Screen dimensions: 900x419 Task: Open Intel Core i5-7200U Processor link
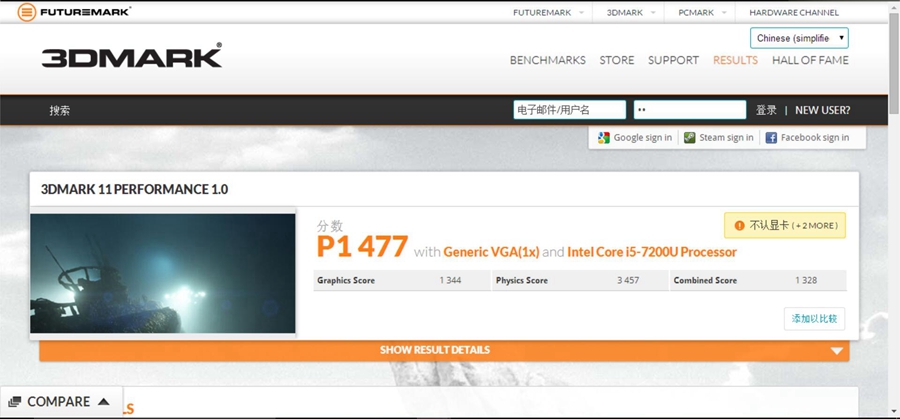651,252
